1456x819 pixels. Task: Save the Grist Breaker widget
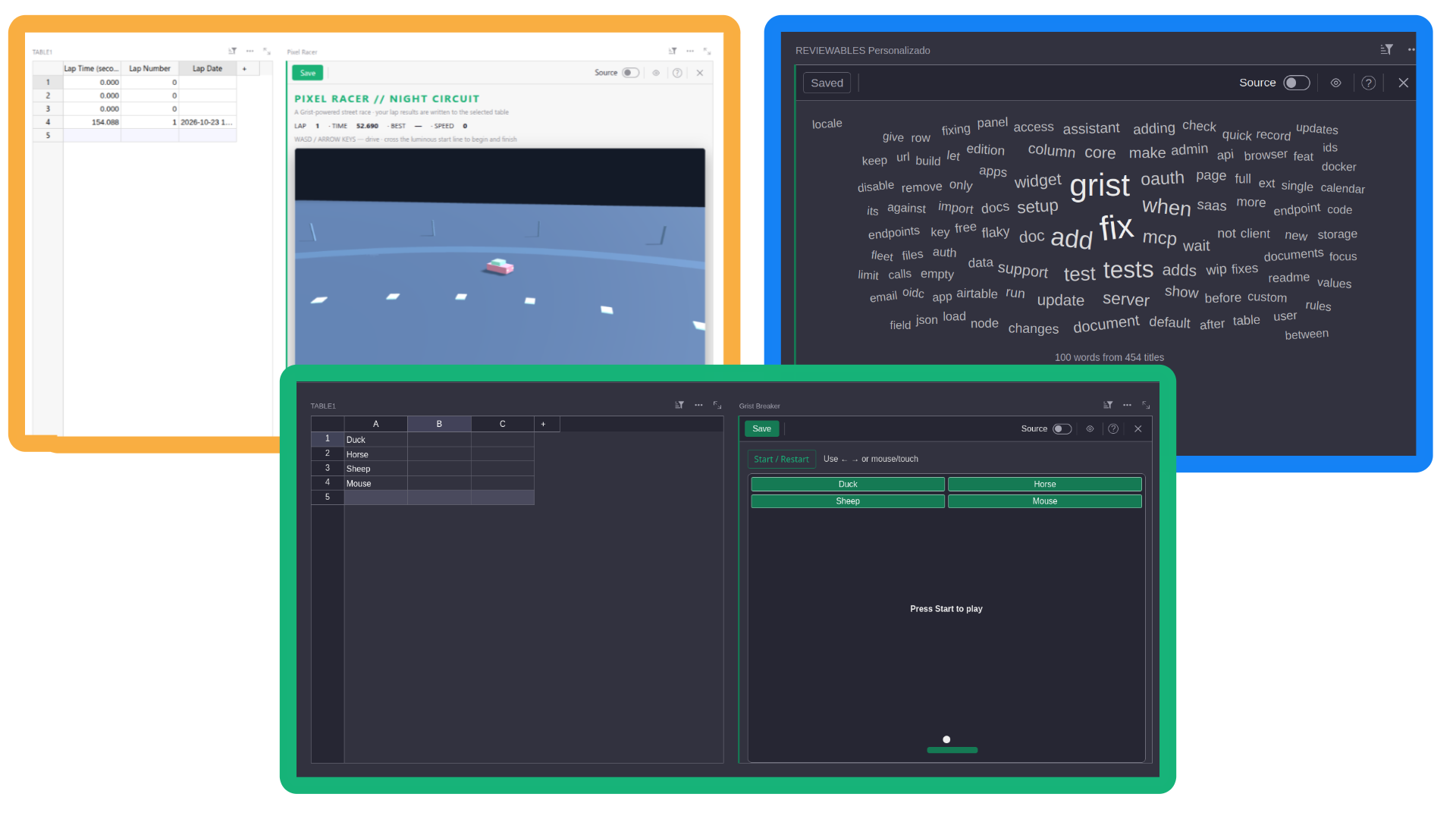[761, 428]
